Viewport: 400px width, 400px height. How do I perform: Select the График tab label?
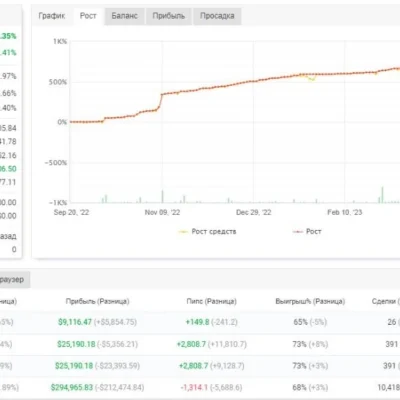coord(52,16)
